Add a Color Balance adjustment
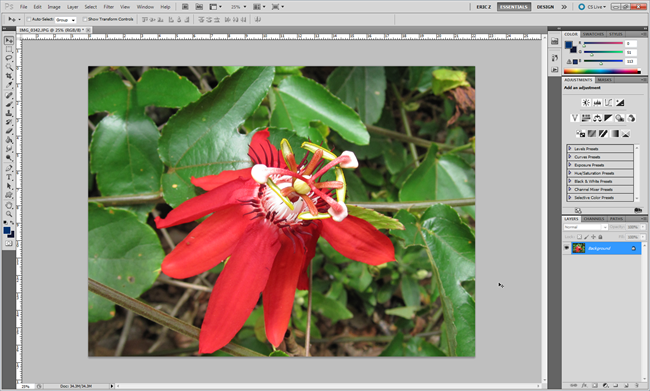The width and height of the screenshot is (650, 391). (597, 118)
